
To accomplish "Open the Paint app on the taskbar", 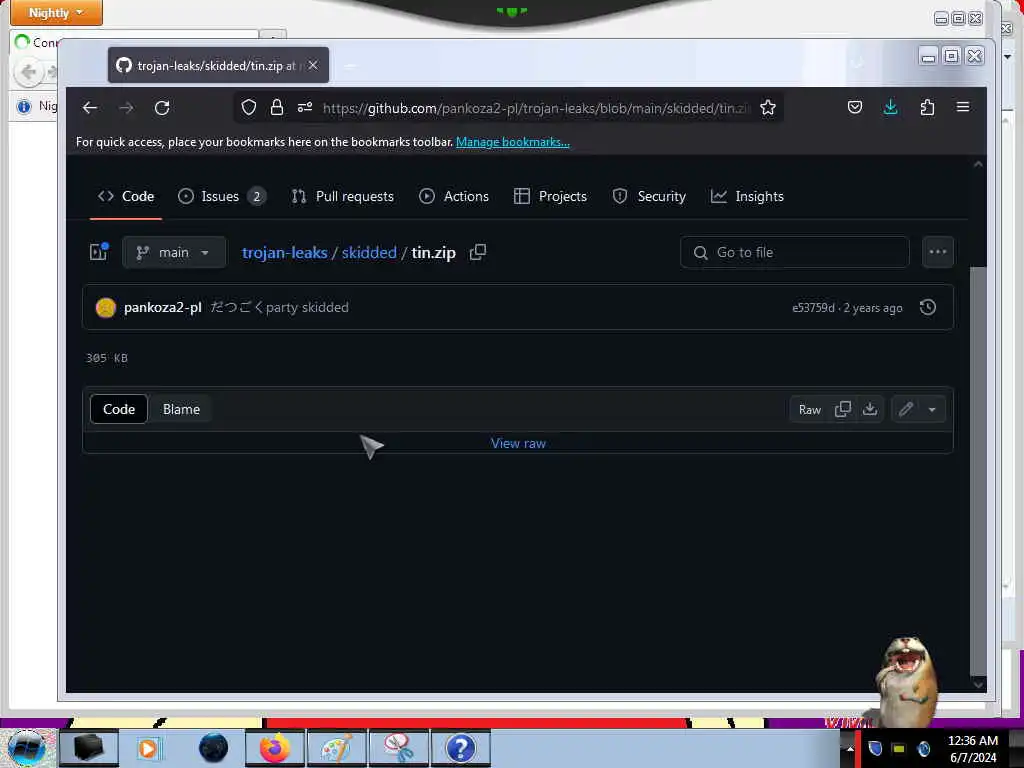I will [336, 748].
